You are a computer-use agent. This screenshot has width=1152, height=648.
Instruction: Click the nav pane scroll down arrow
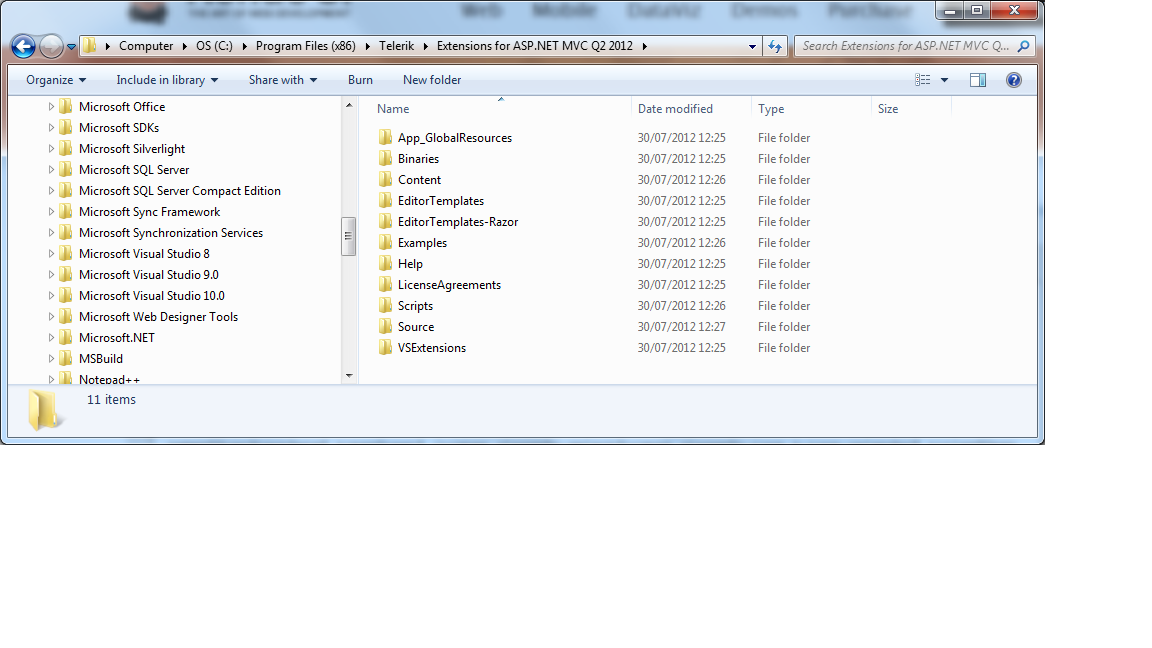[x=349, y=375]
